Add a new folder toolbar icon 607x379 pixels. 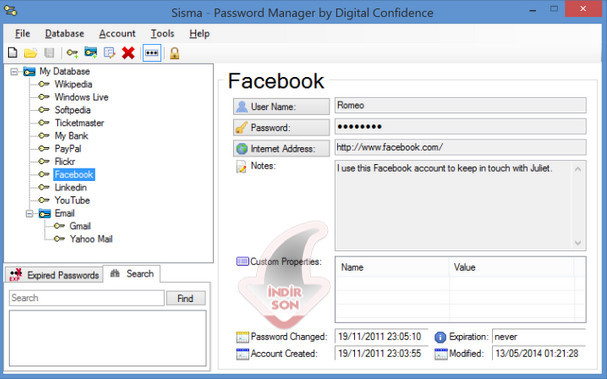[91, 52]
